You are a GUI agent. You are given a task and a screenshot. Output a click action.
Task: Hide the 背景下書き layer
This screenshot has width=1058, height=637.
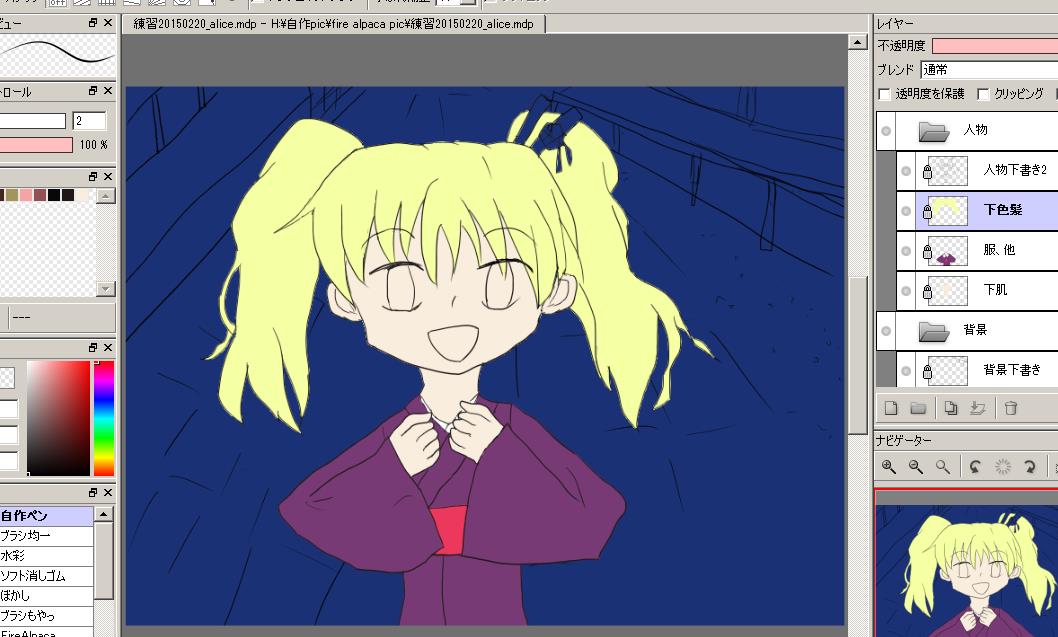click(x=906, y=370)
